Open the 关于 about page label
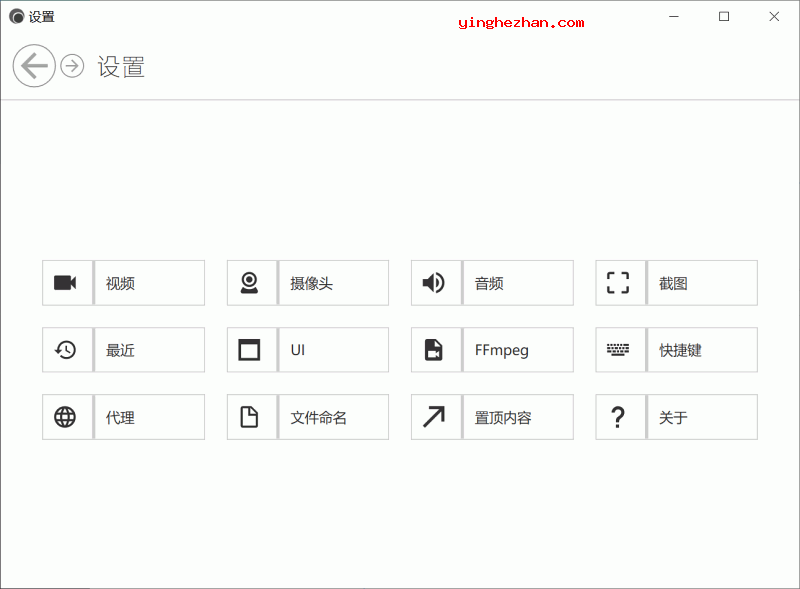The height and width of the screenshot is (589, 800). point(673,418)
